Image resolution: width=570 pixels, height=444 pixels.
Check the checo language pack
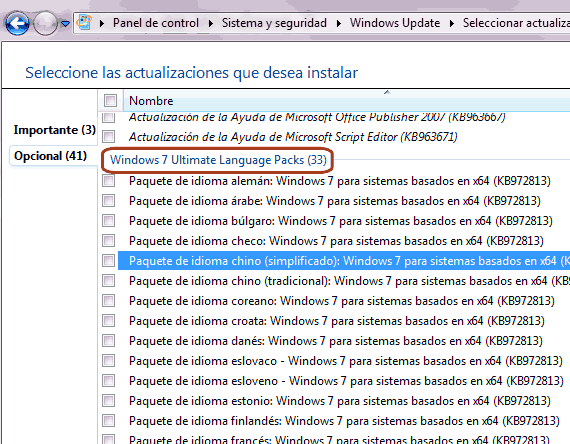point(109,241)
